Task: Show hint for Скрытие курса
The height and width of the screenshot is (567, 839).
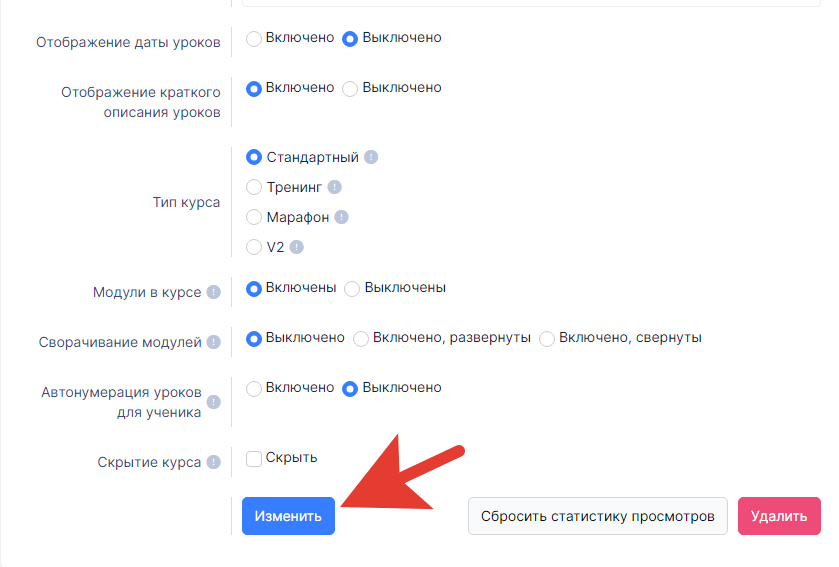Action: [213, 462]
